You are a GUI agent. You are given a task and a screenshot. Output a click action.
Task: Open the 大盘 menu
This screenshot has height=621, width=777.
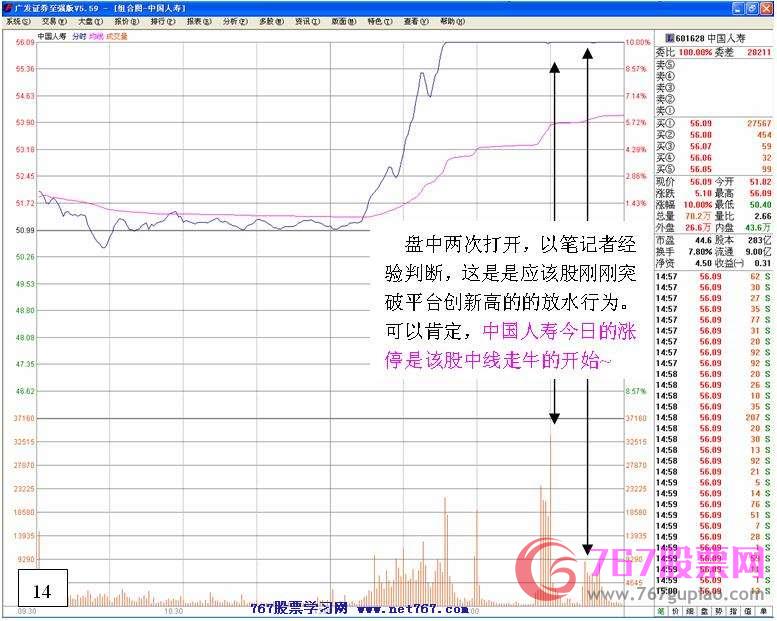click(x=90, y=22)
